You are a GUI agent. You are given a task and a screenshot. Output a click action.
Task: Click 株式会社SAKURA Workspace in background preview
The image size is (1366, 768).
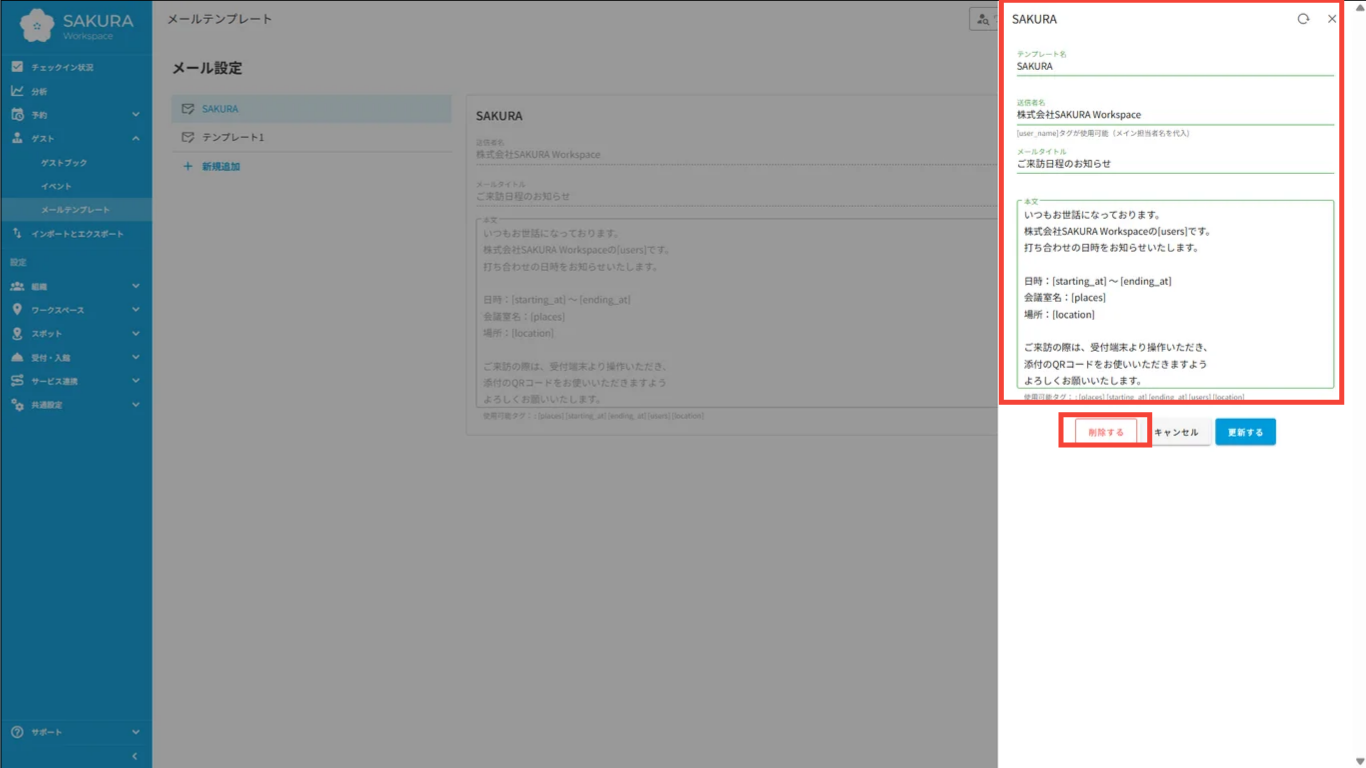[538, 155]
